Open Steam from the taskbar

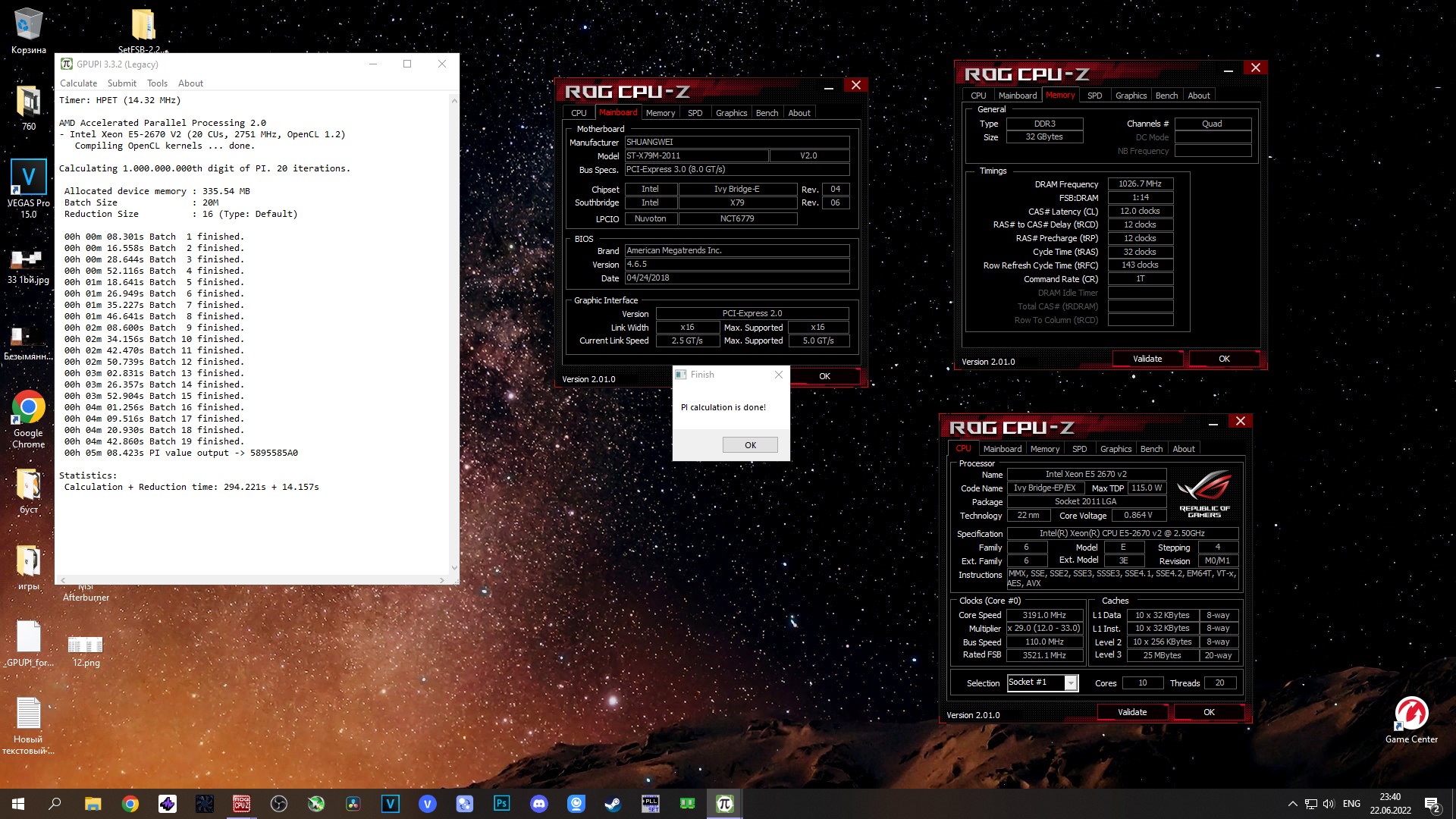coord(613,804)
